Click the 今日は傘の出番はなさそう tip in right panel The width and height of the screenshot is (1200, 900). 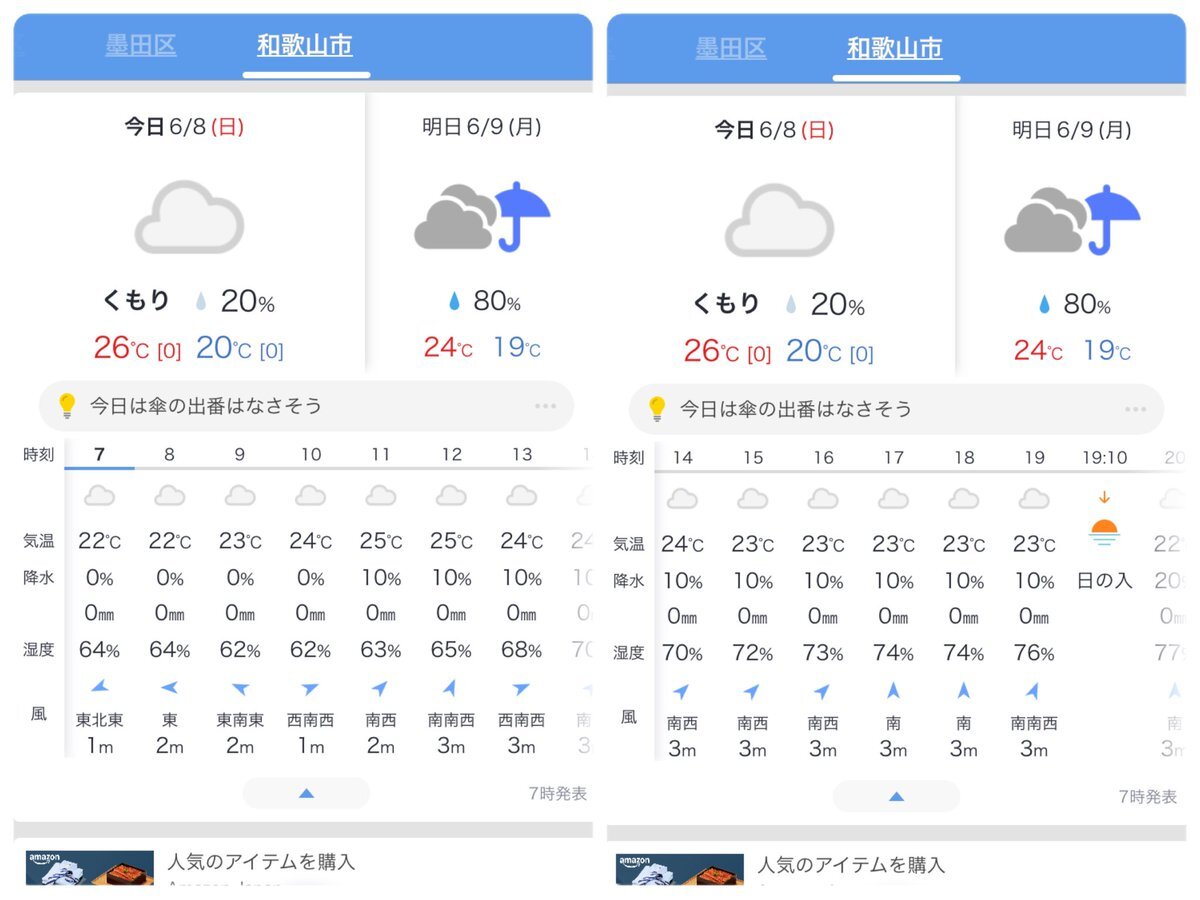tap(797, 409)
